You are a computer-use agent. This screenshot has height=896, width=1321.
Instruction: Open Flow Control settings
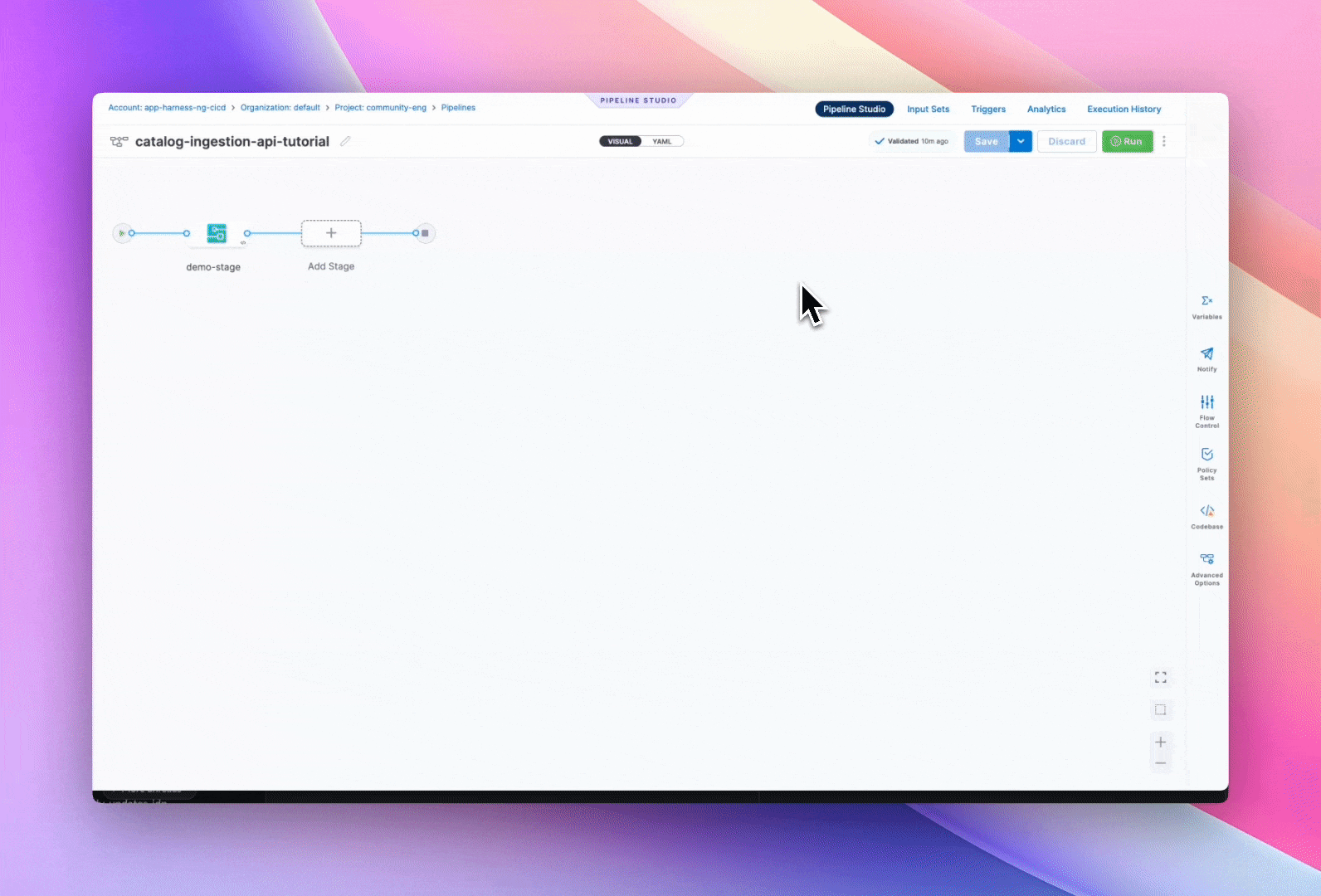tap(1206, 403)
